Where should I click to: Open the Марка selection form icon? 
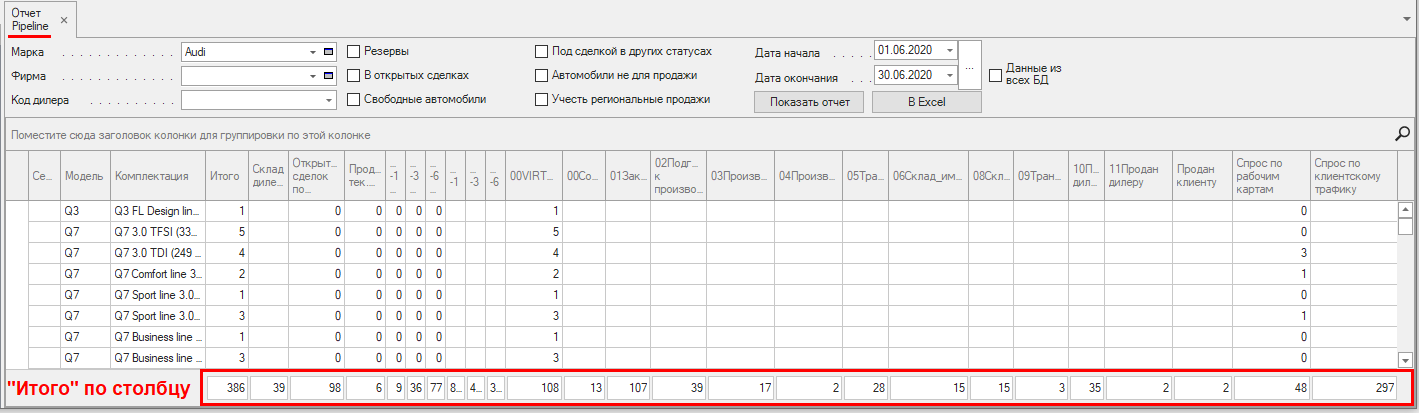(329, 51)
